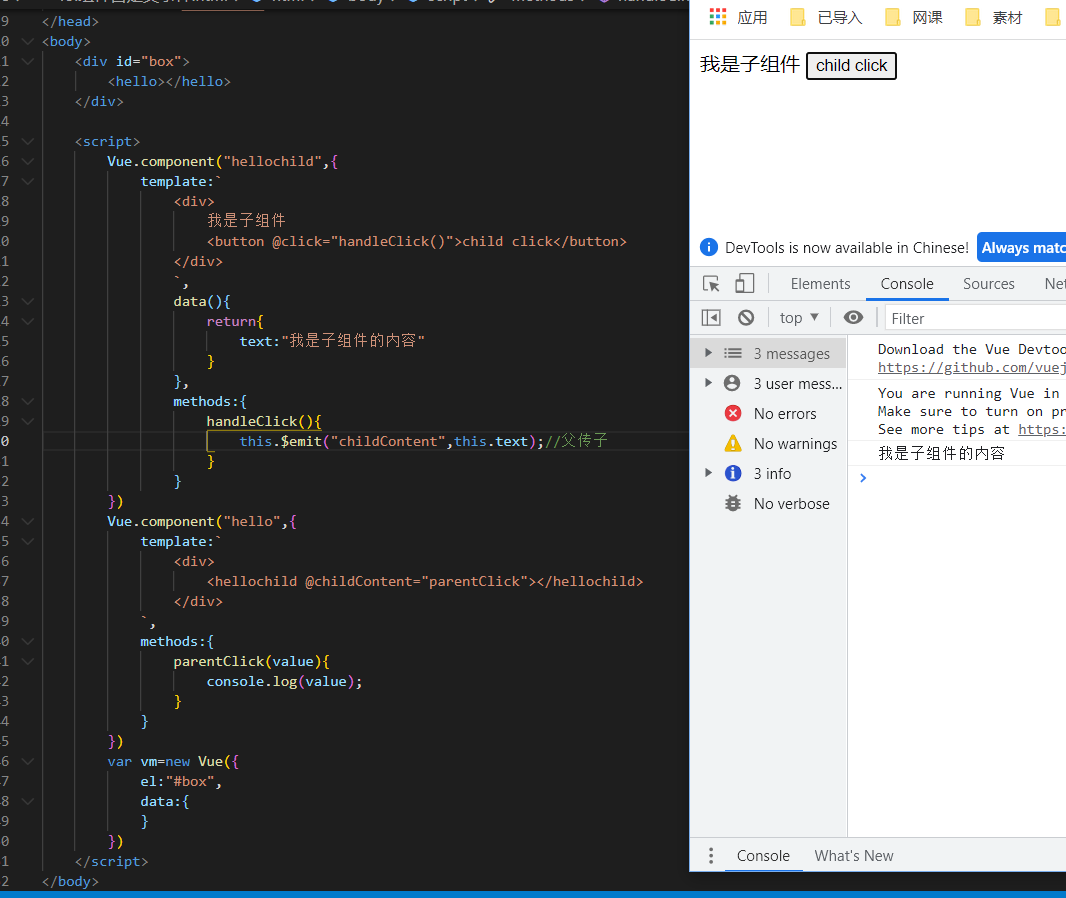
Task: Collapse the div id="box" fold arrow
Action: coord(28,61)
